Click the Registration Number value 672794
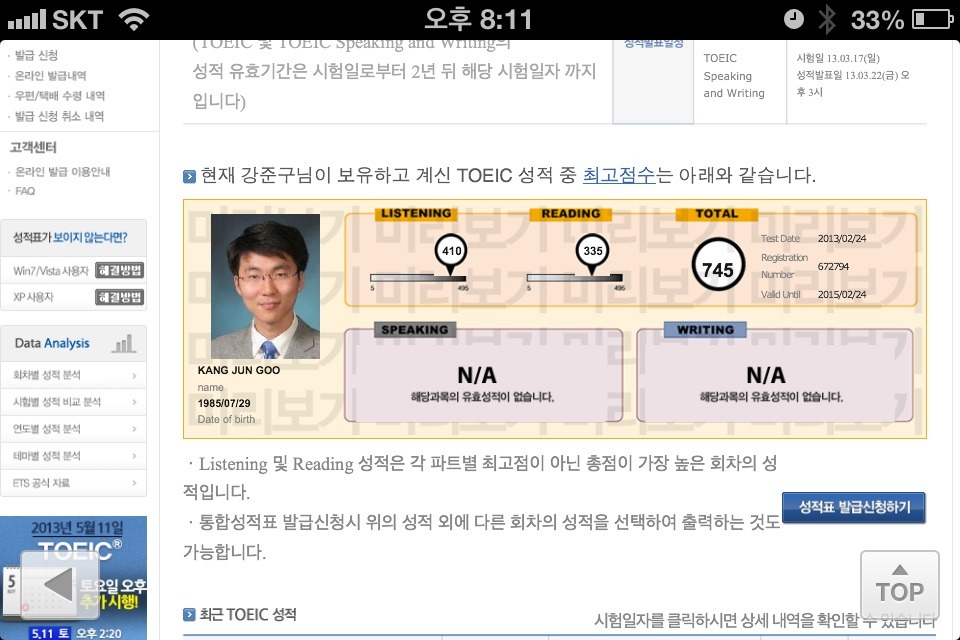The width and height of the screenshot is (960, 640). (833, 266)
